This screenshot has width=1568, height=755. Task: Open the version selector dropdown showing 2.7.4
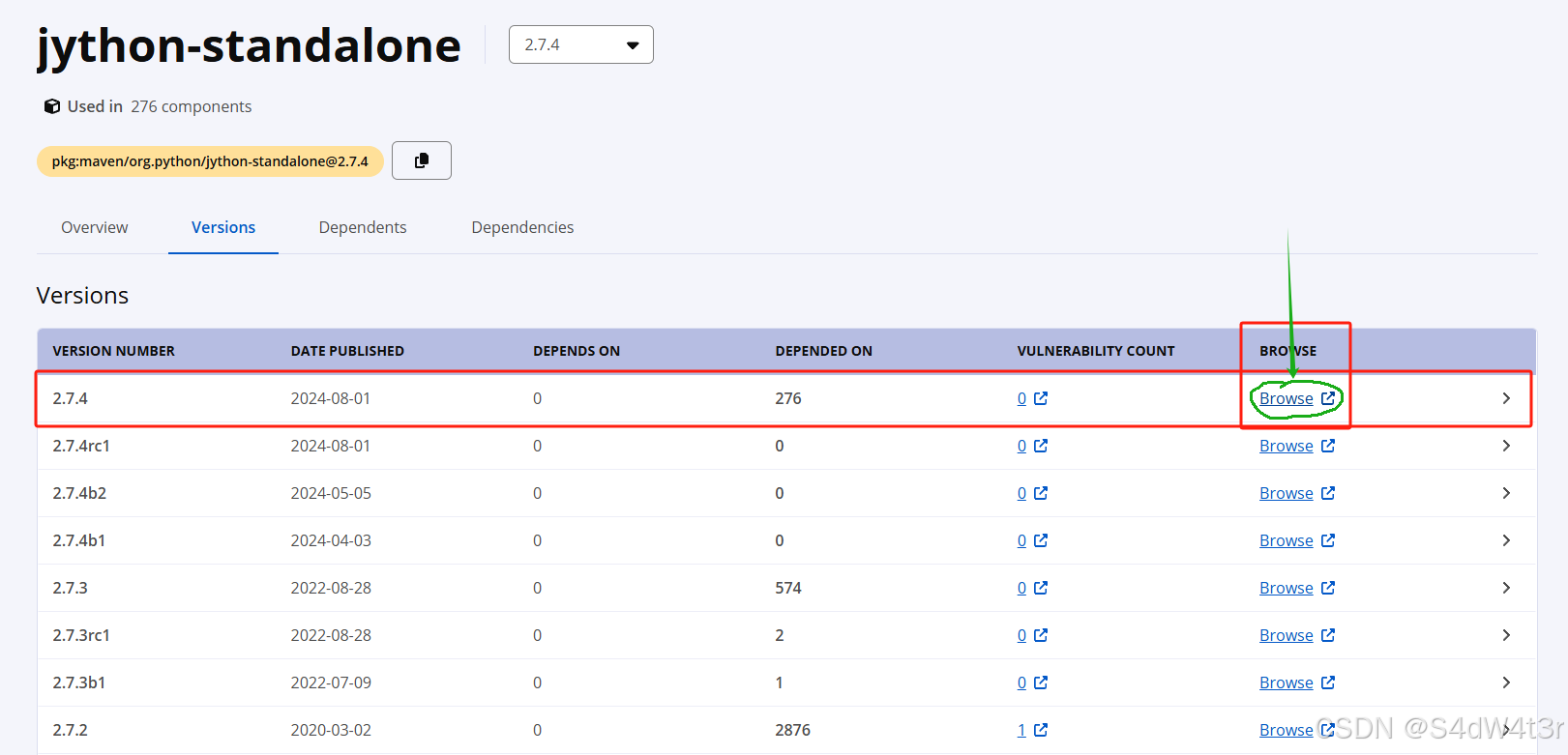coord(580,44)
